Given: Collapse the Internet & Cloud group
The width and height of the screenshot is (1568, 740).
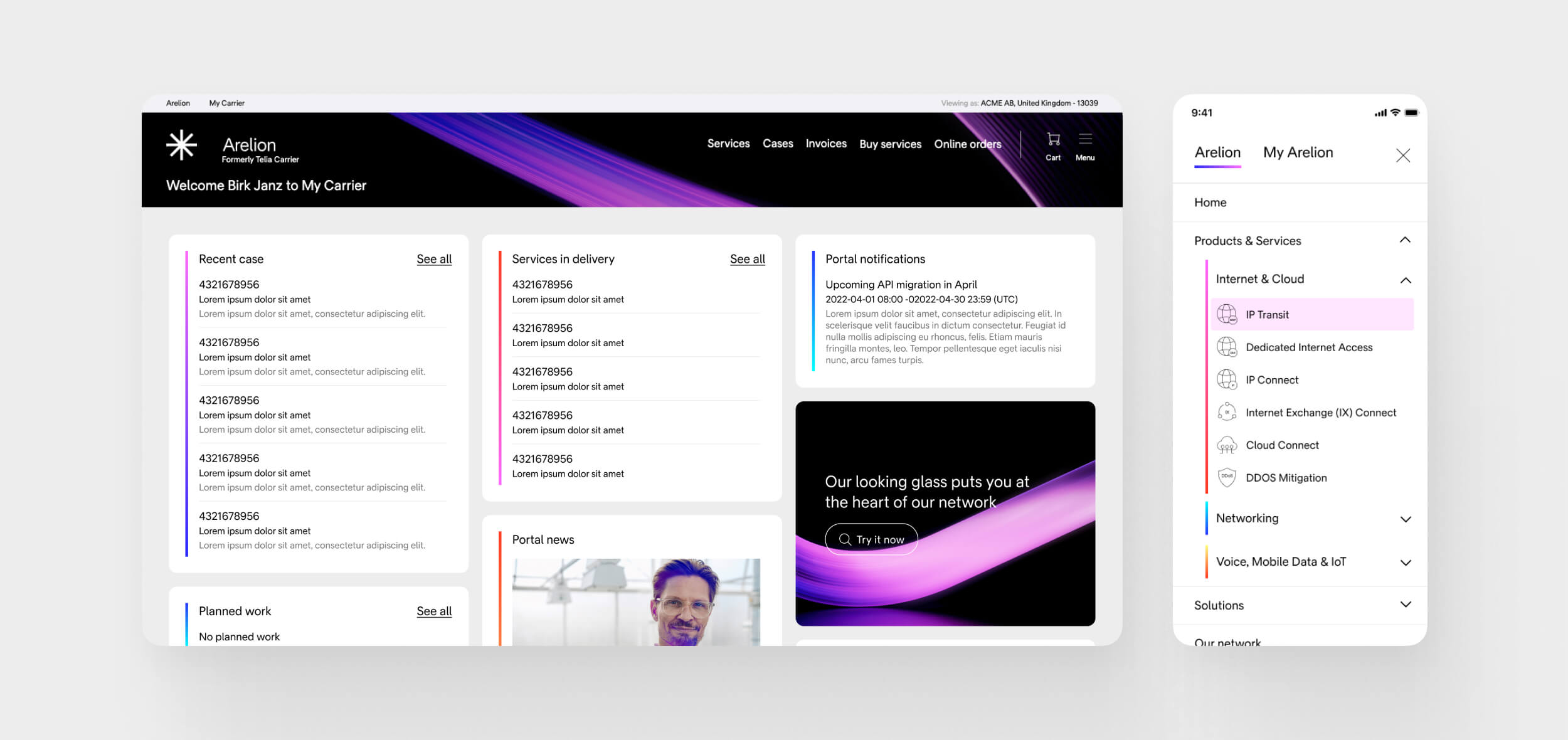Looking at the screenshot, I should pos(1406,280).
